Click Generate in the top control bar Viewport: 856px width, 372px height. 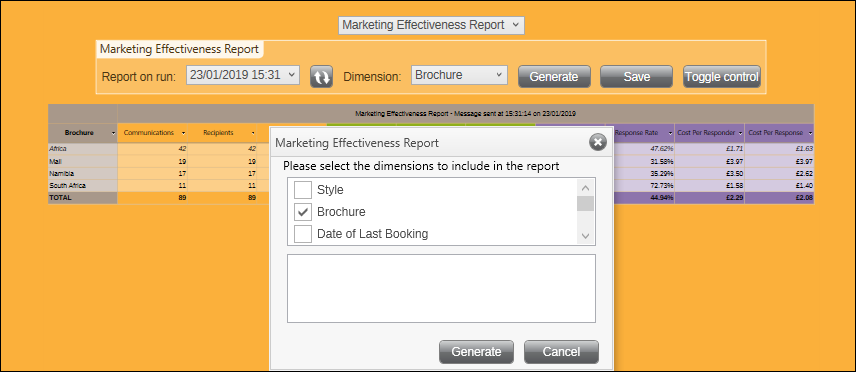554,76
